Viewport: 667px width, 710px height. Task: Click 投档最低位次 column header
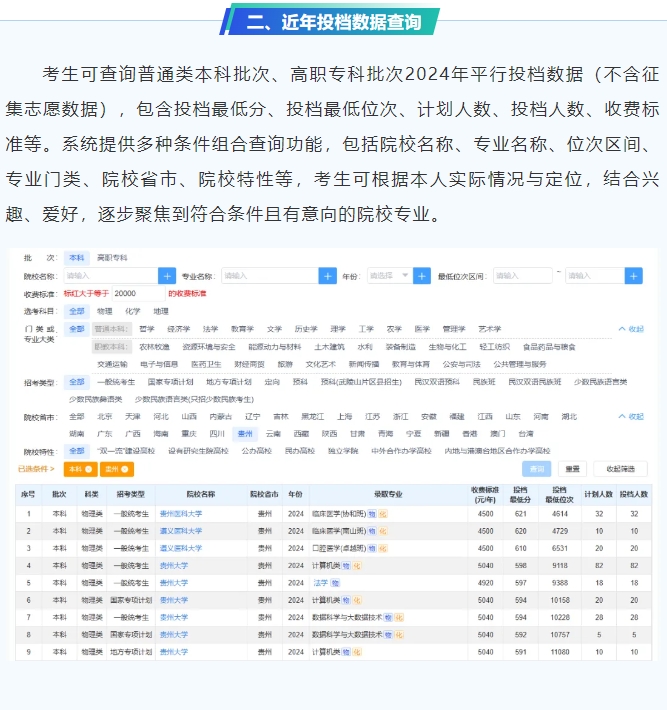coord(560,495)
